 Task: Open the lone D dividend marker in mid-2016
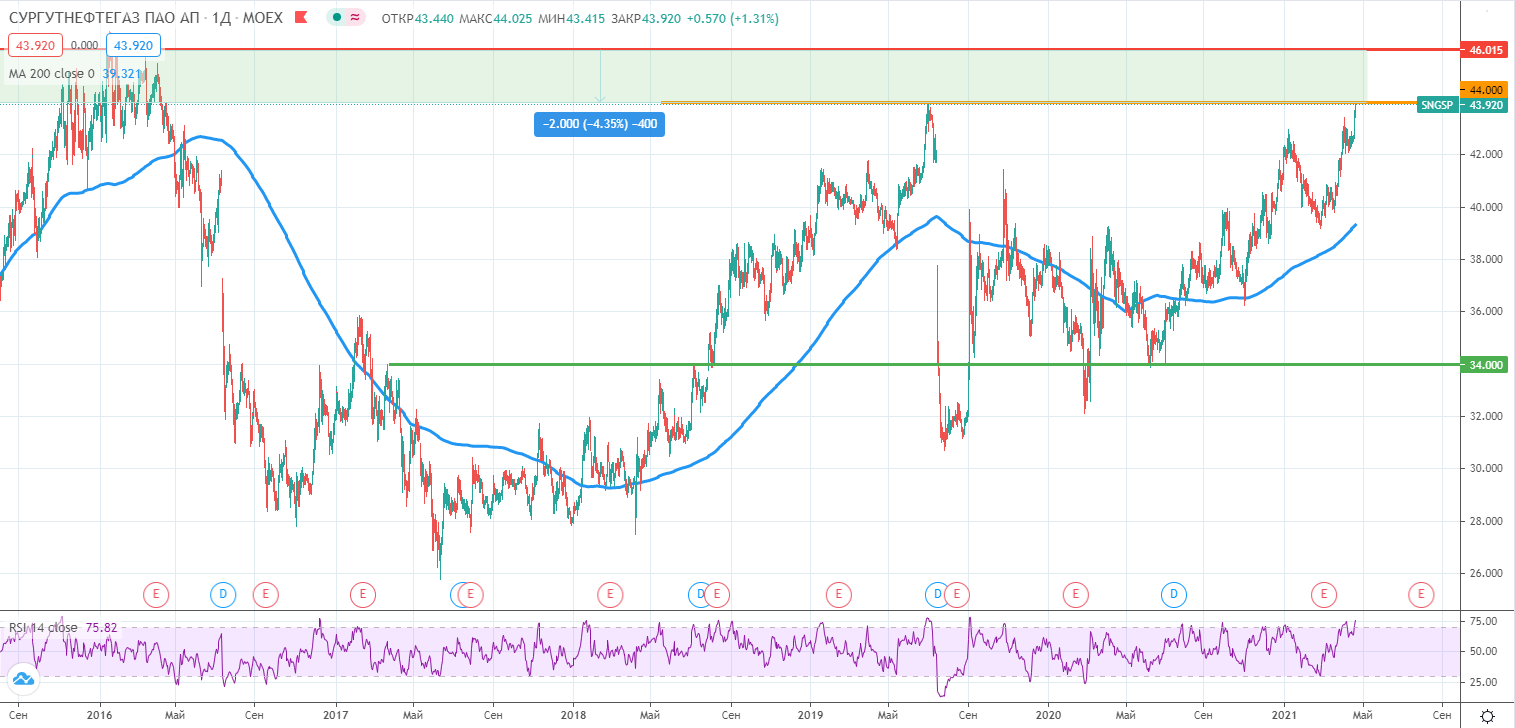pyautogui.click(x=222, y=595)
